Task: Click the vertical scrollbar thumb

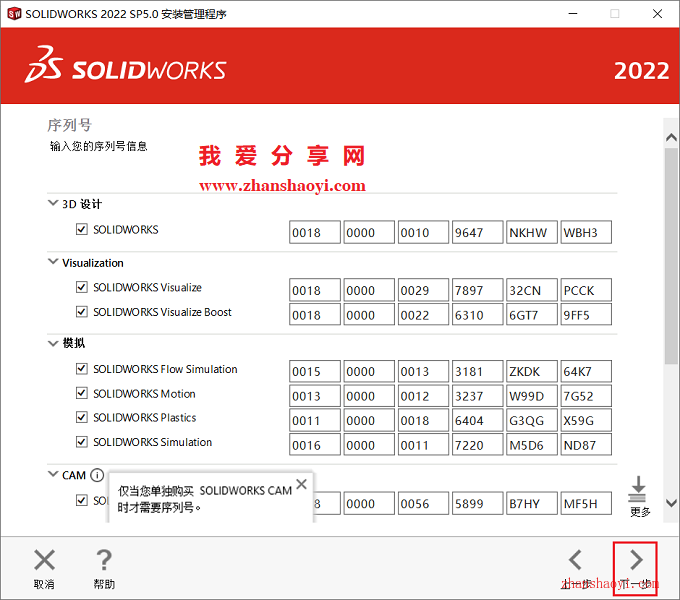Action: [x=671, y=256]
